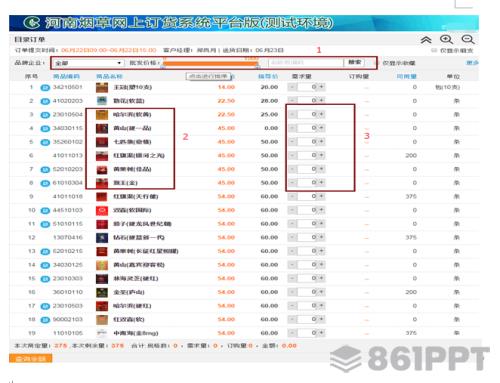Image resolution: width=500 pixels, height=383 pixels.
Task: Click the zoom in magnifier icon
Action: coord(446,39)
